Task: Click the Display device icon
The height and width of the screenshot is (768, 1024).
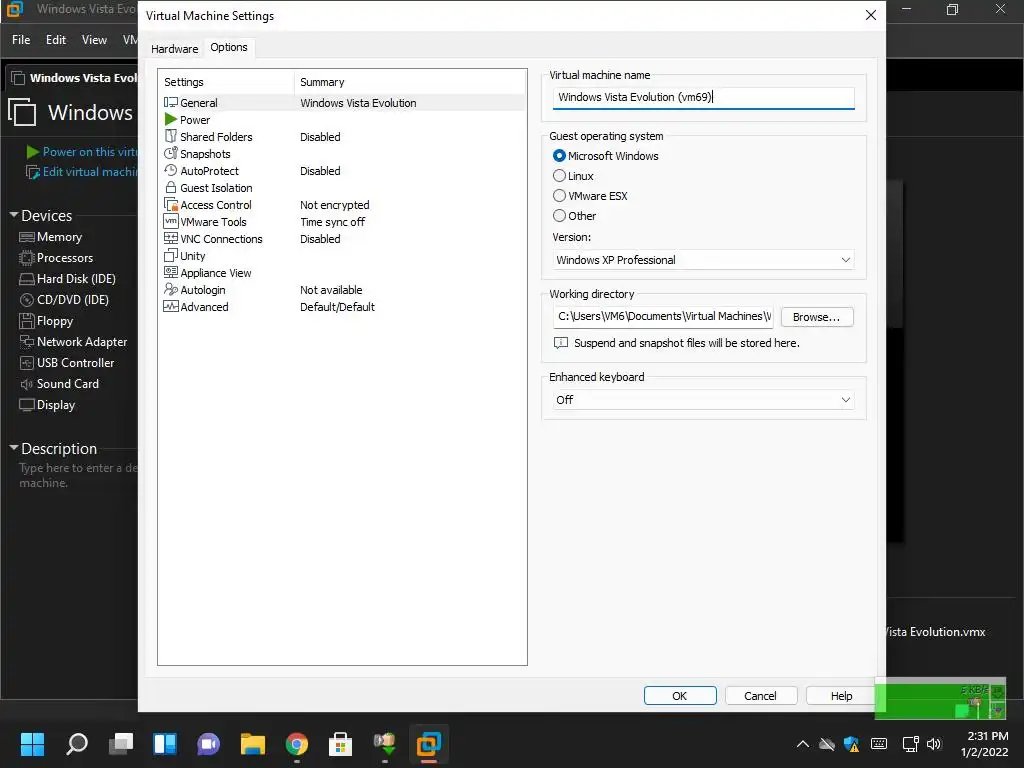Action: [27, 405]
